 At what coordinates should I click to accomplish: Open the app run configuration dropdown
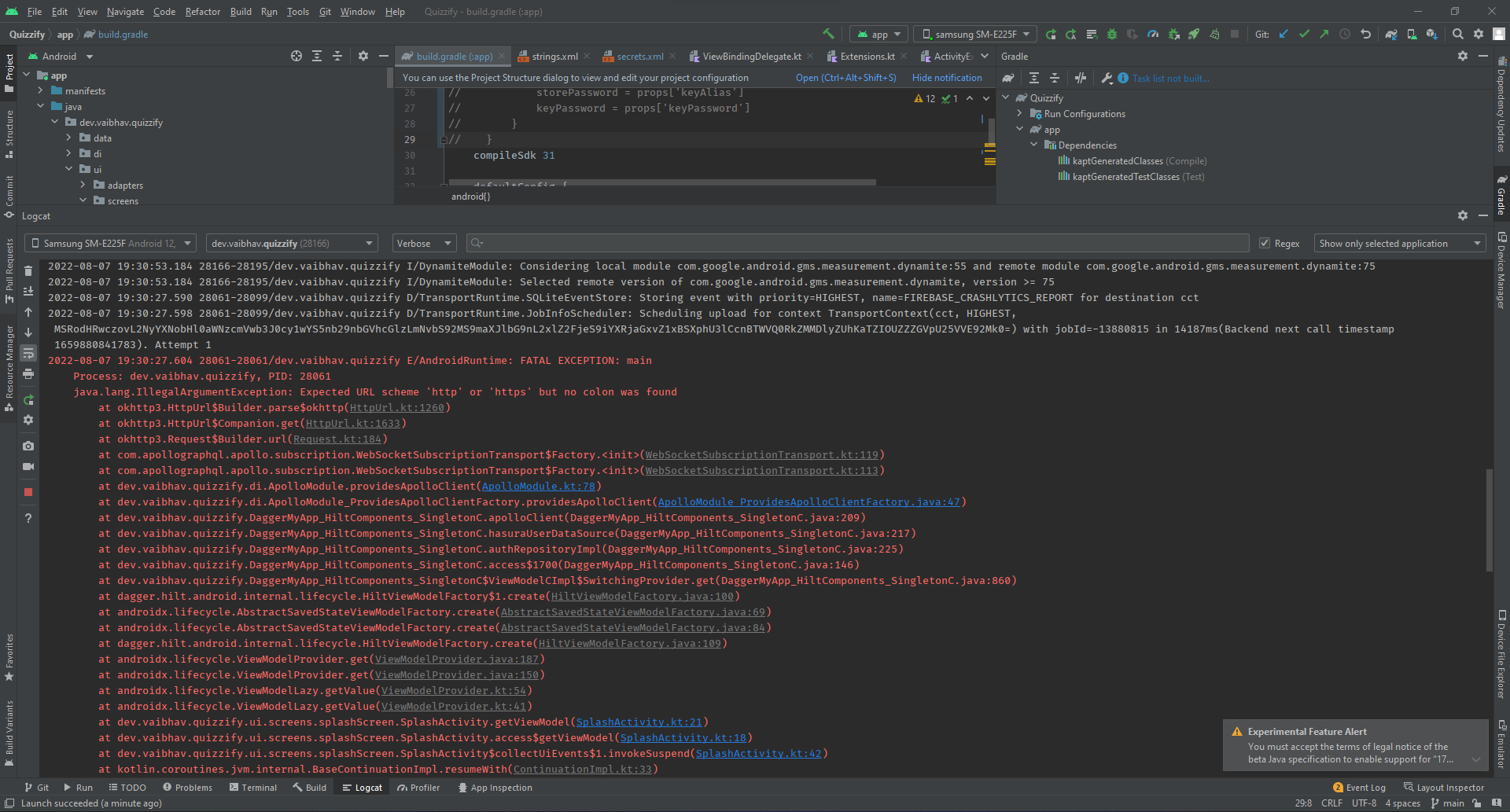879,34
